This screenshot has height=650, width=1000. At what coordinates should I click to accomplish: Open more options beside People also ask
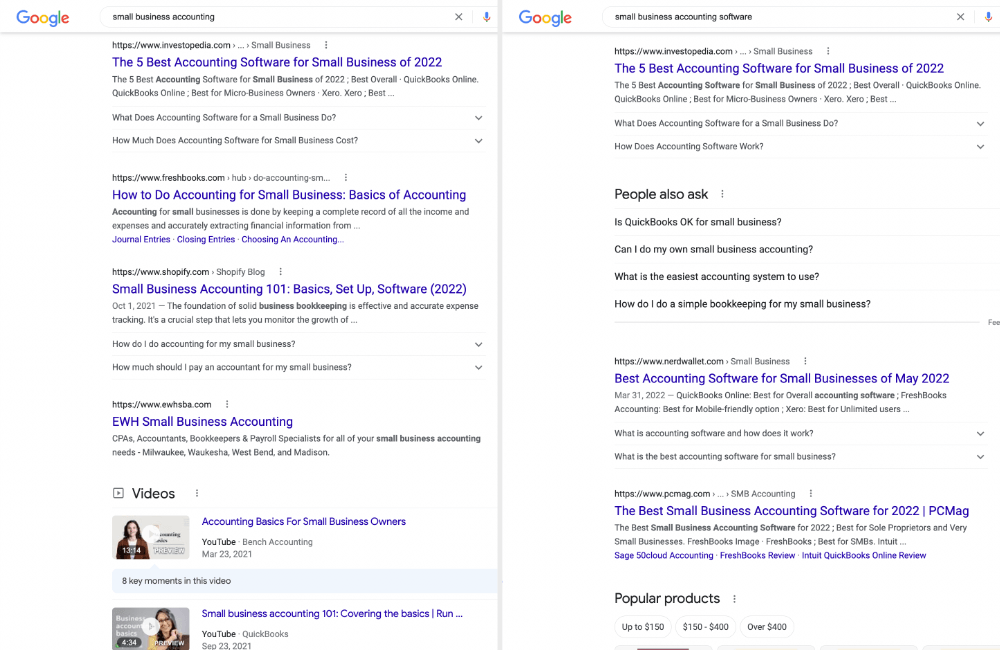tap(722, 194)
